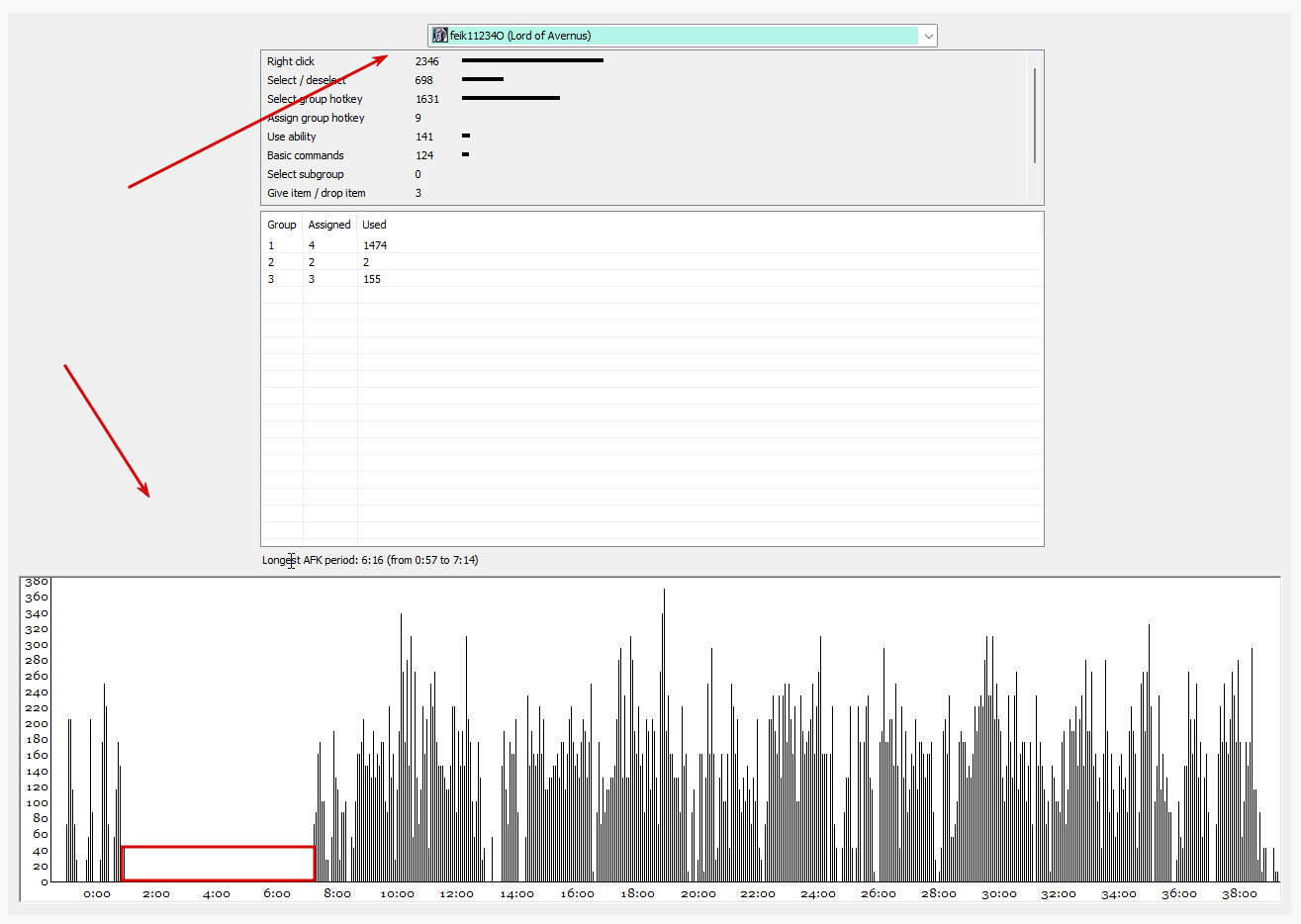Click the 10:00 time axis label
This screenshot has height=924, width=1301.
(x=398, y=894)
